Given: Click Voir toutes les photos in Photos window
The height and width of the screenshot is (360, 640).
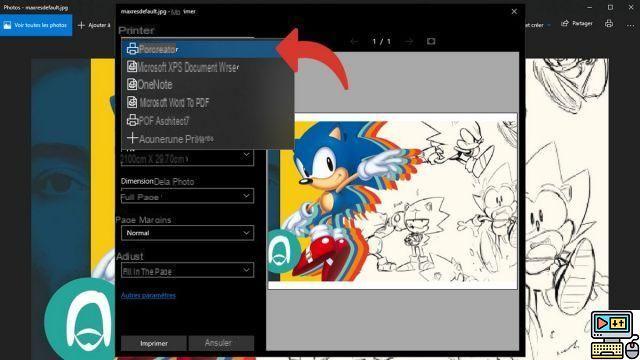Looking at the screenshot, I should click(x=36, y=25).
